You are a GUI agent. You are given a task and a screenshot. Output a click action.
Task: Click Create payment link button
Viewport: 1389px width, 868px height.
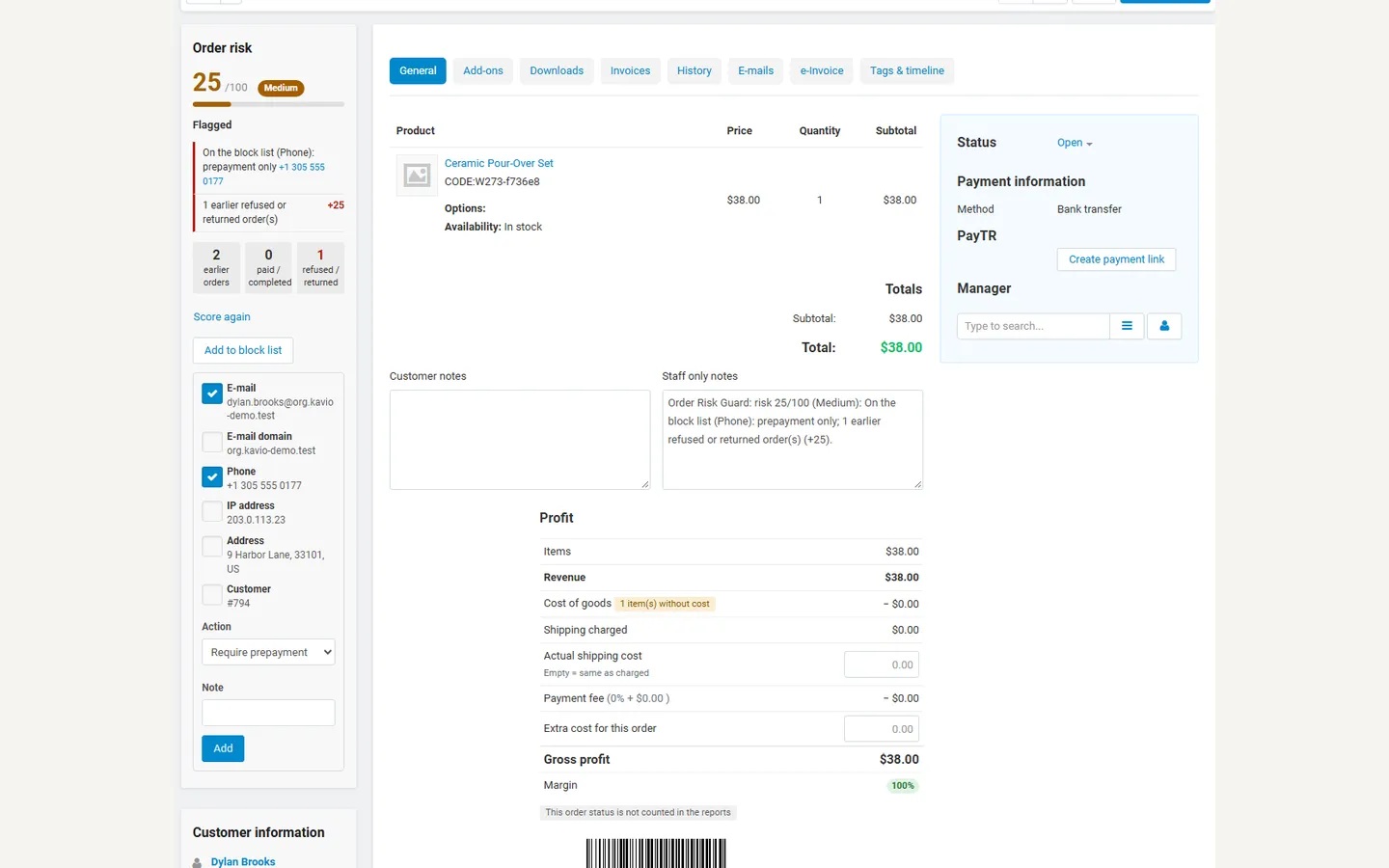click(x=1116, y=259)
